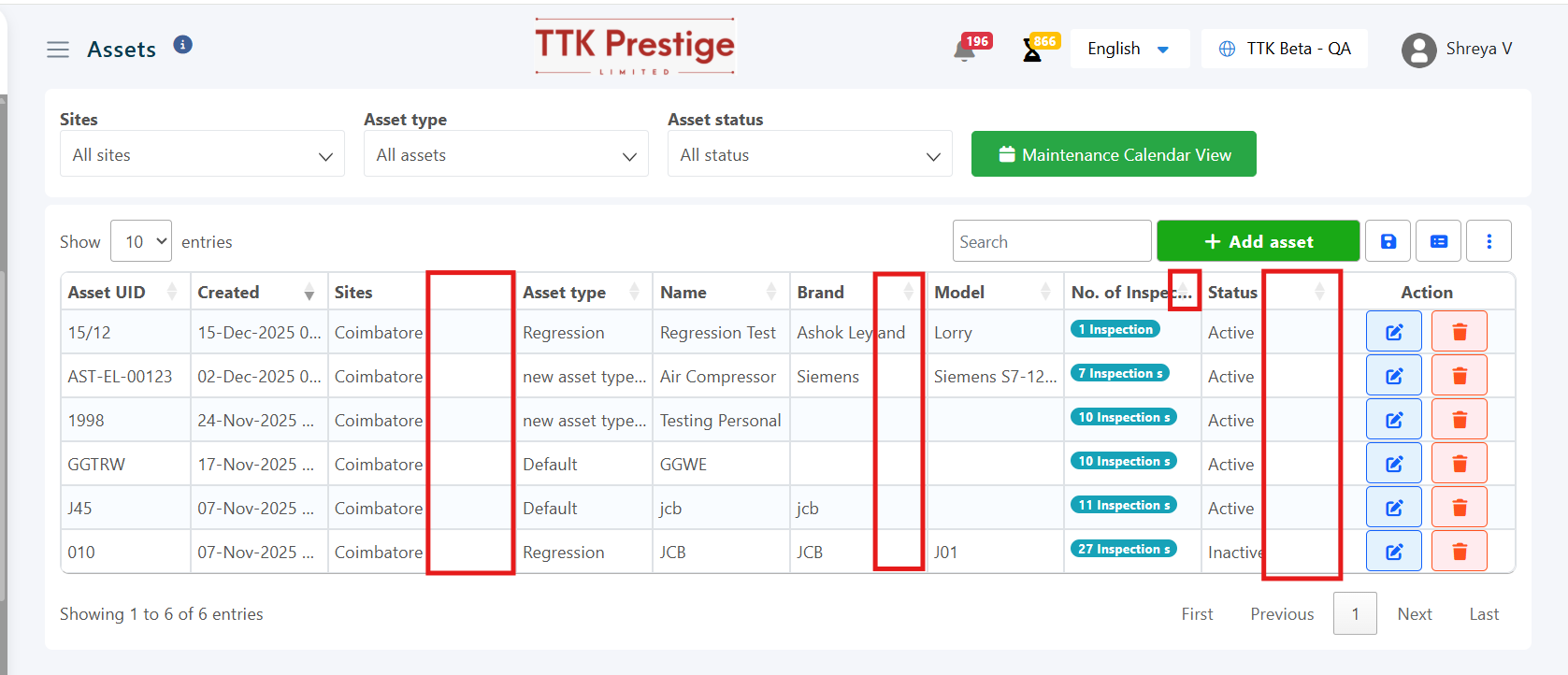Open the hourglass pending tasks icon
This screenshot has height=675, width=1568.
pyautogui.click(x=1032, y=50)
